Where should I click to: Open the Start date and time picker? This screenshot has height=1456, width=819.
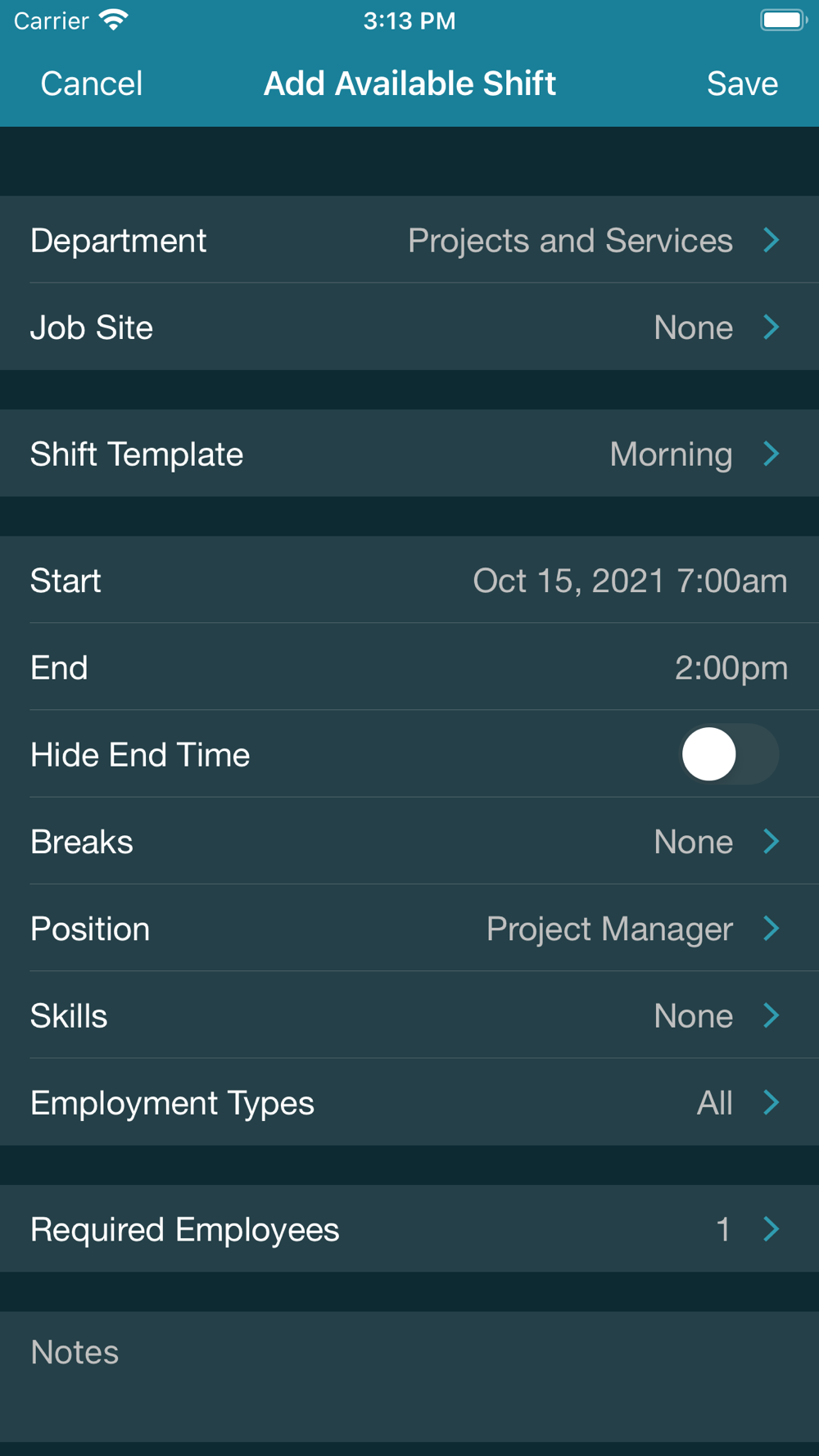tap(629, 581)
